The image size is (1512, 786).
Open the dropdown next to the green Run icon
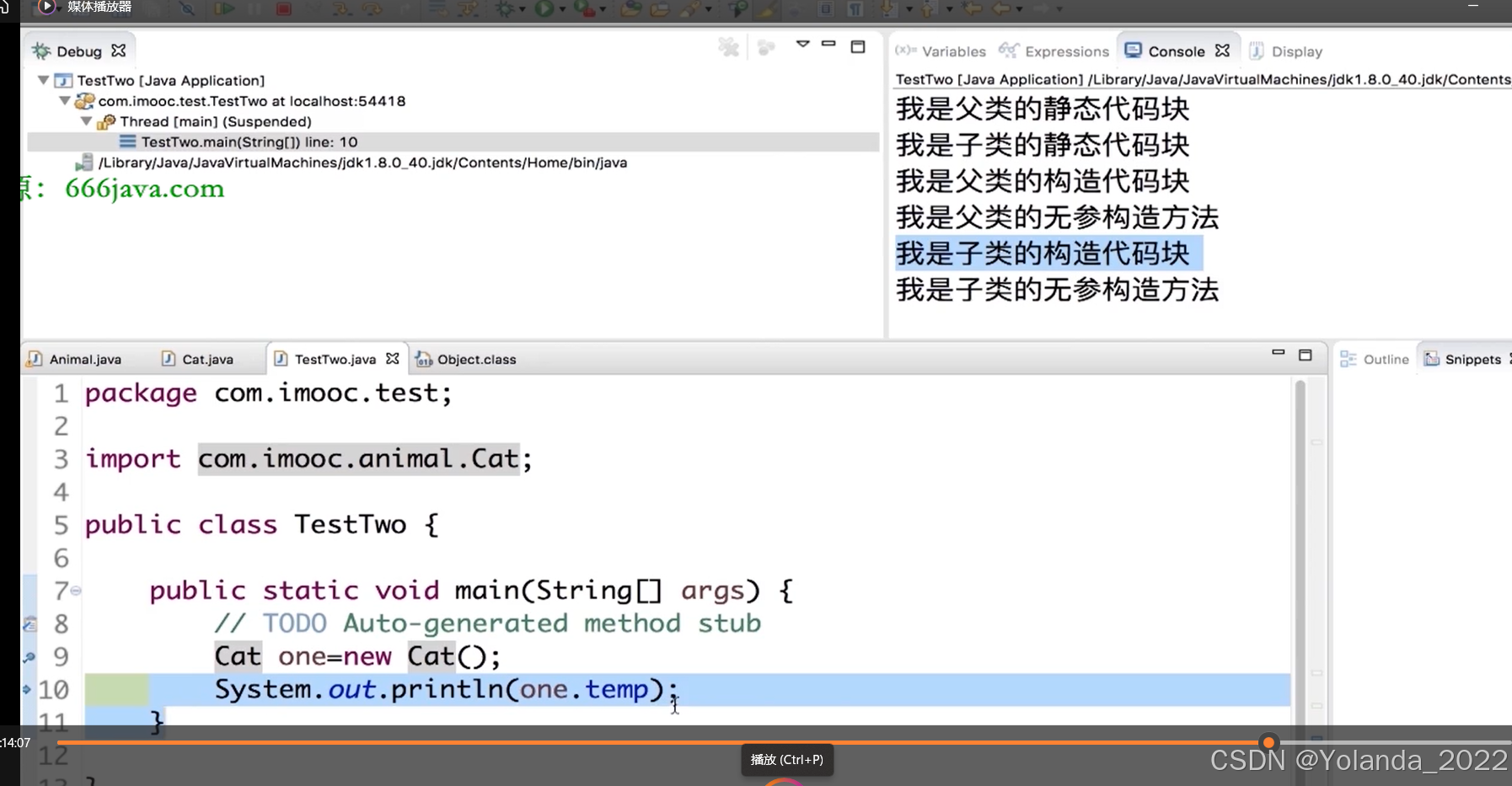coord(562,8)
